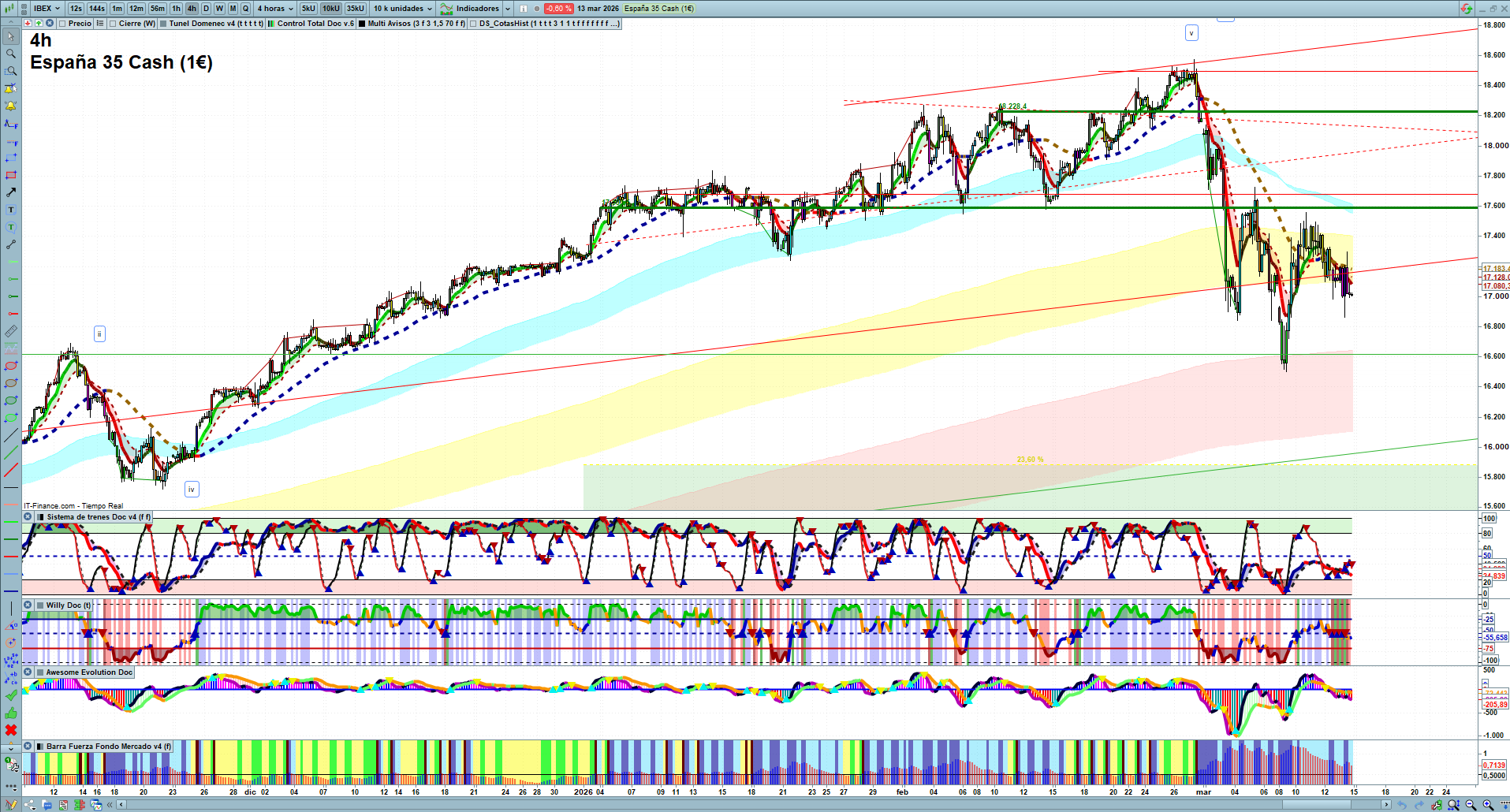
Task: Close the Willy Doc indicator panel
Action: [28, 605]
